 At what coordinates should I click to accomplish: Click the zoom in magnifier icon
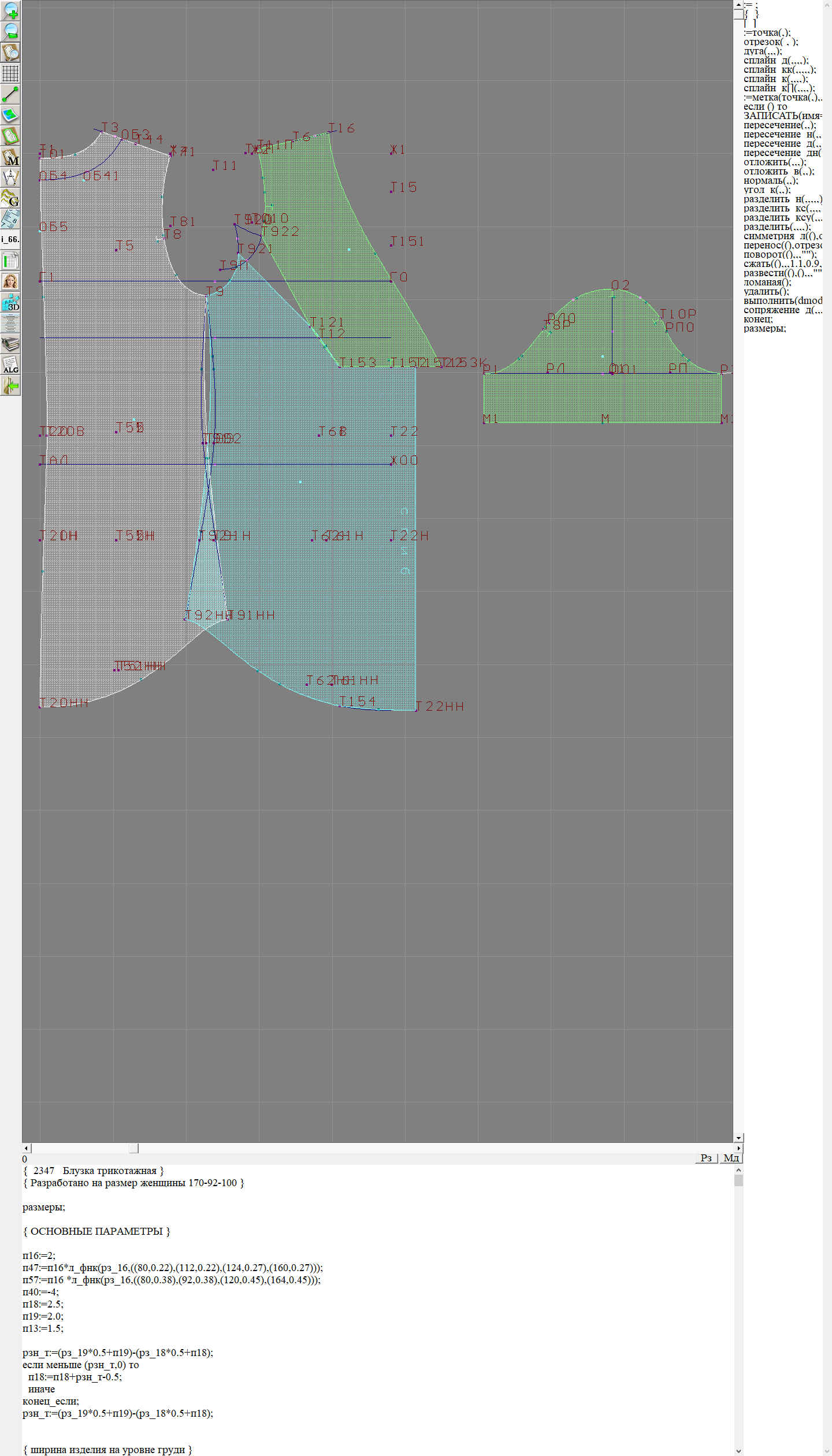(x=10, y=10)
